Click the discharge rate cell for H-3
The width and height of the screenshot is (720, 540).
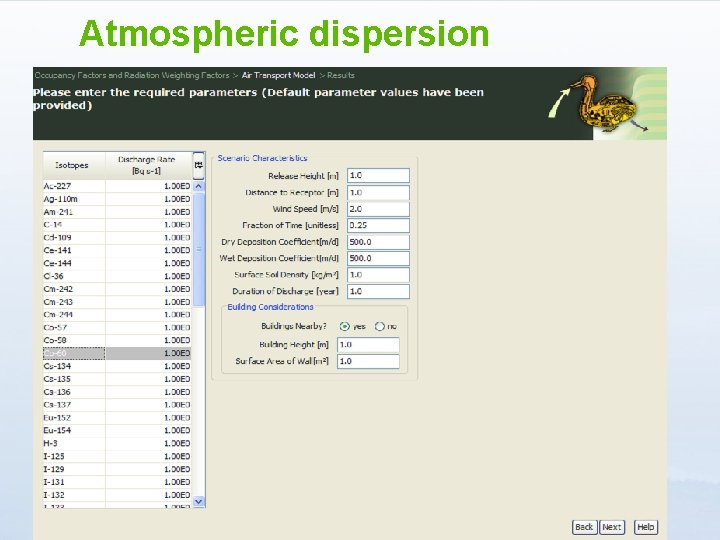(149, 443)
